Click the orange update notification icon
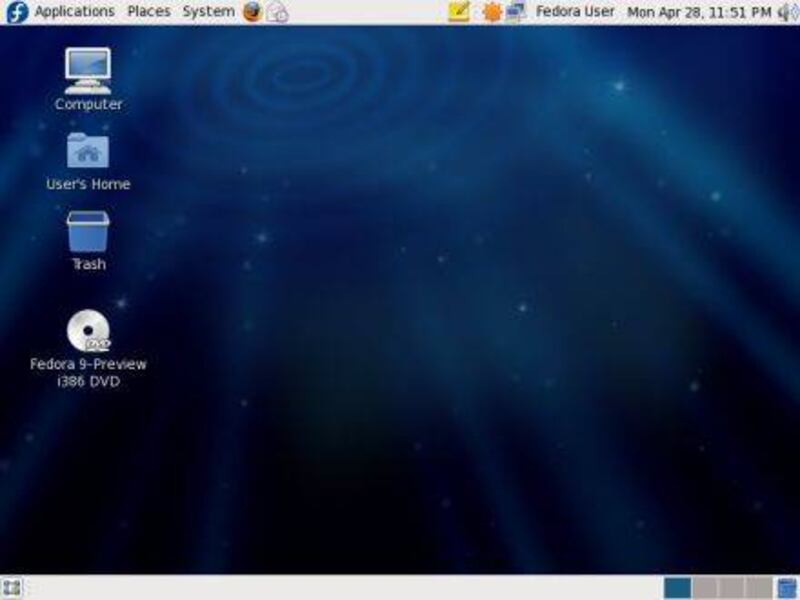The image size is (800, 600). tap(491, 12)
